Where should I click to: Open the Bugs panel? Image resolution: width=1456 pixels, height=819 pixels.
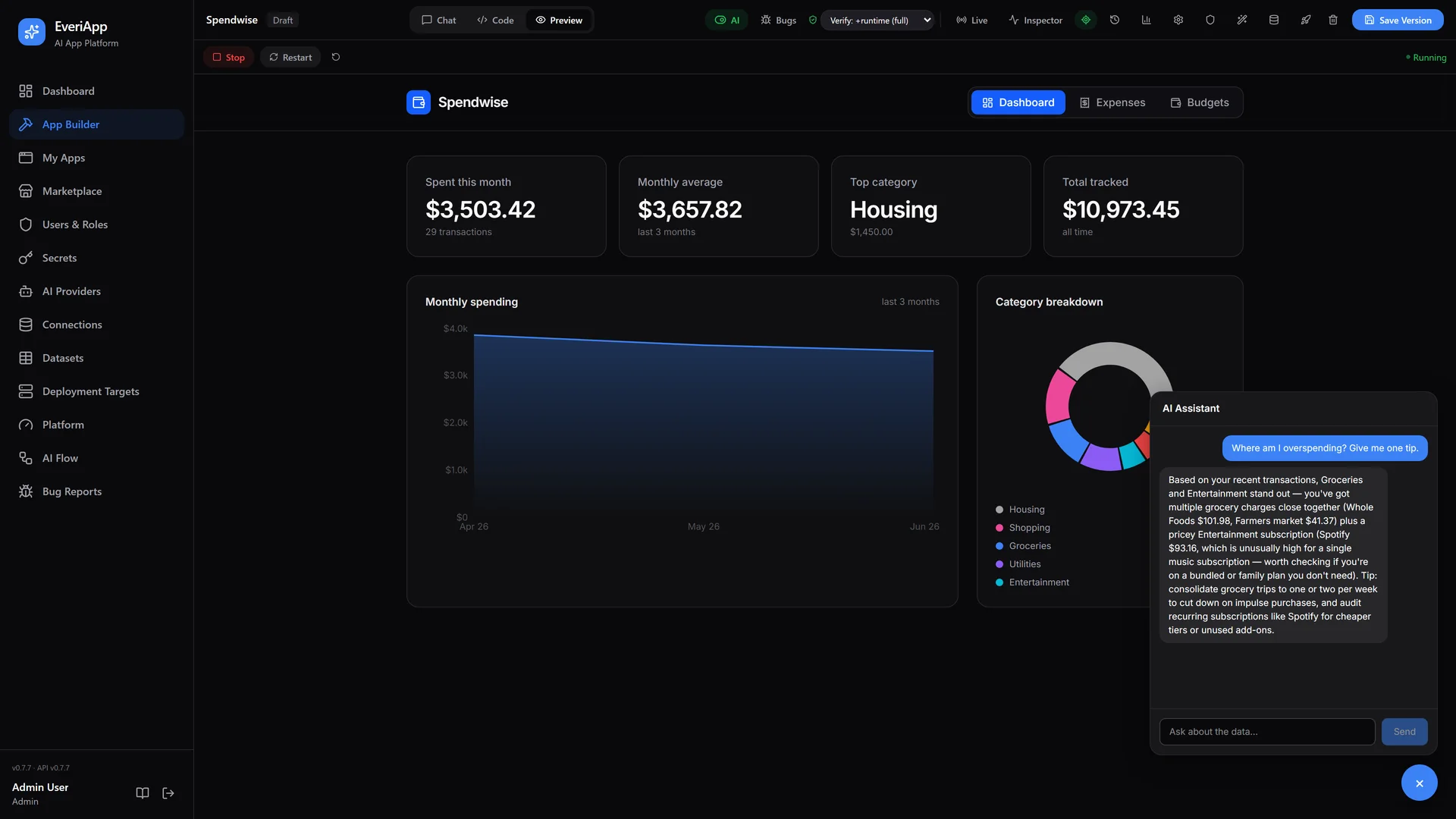[x=779, y=20]
